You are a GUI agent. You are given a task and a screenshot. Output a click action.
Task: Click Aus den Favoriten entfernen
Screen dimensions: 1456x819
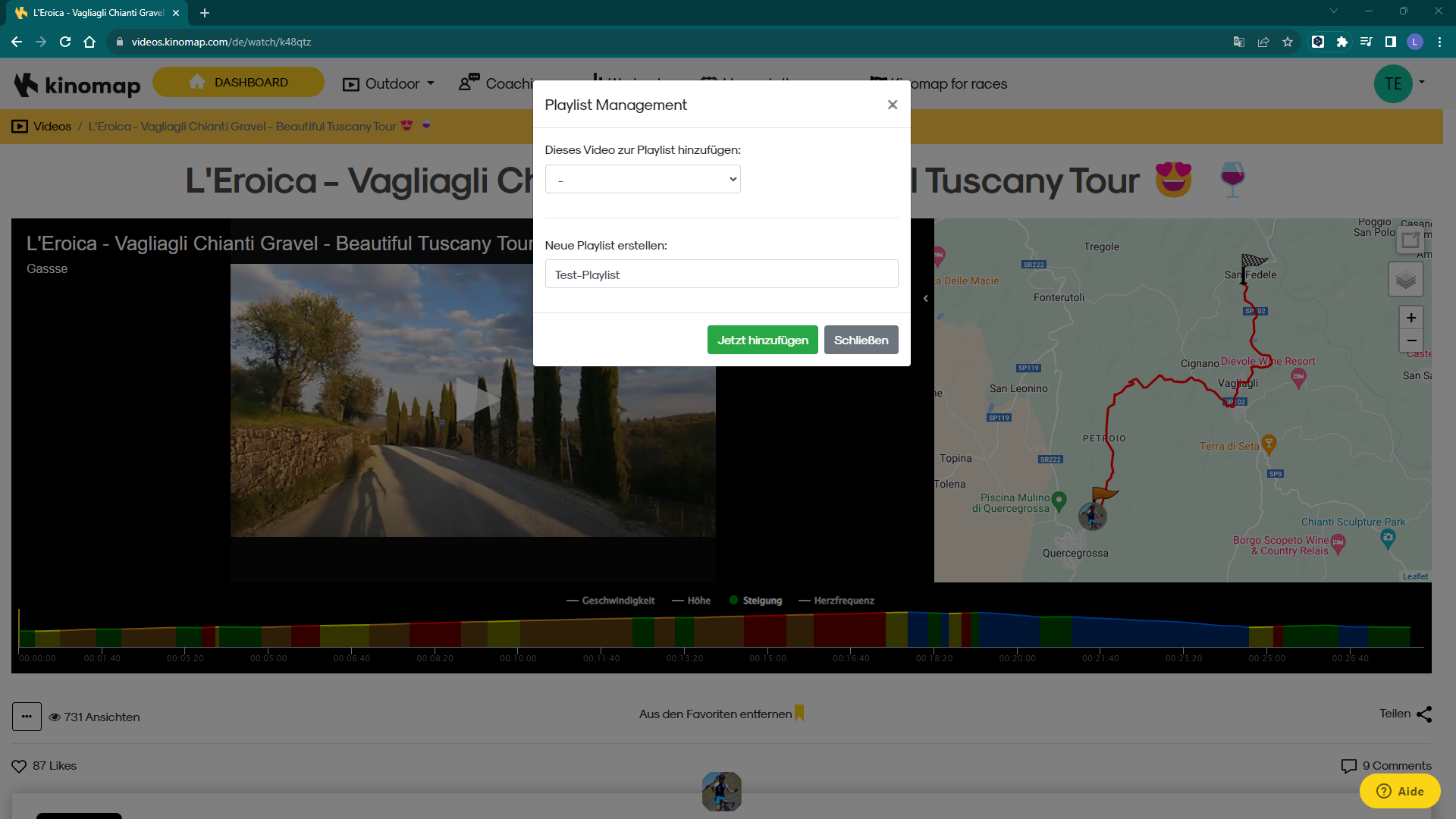pyautogui.click(x=715, y=714)
